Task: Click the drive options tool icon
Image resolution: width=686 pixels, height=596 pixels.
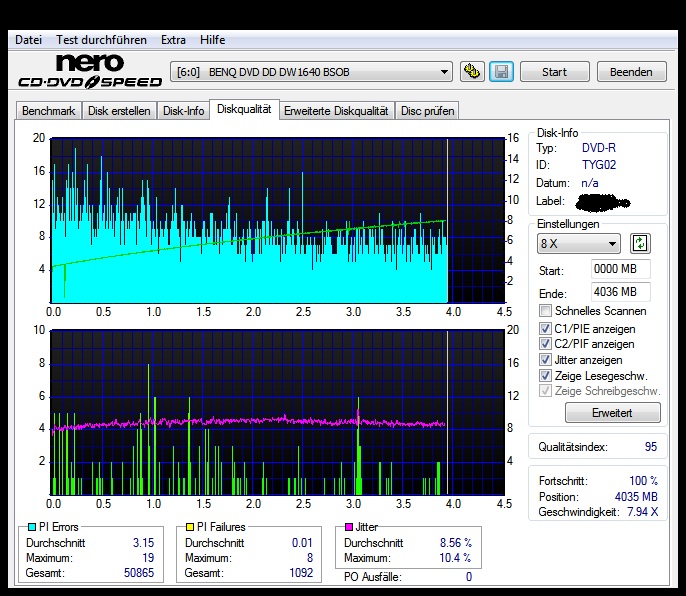Action: point(472,72)
